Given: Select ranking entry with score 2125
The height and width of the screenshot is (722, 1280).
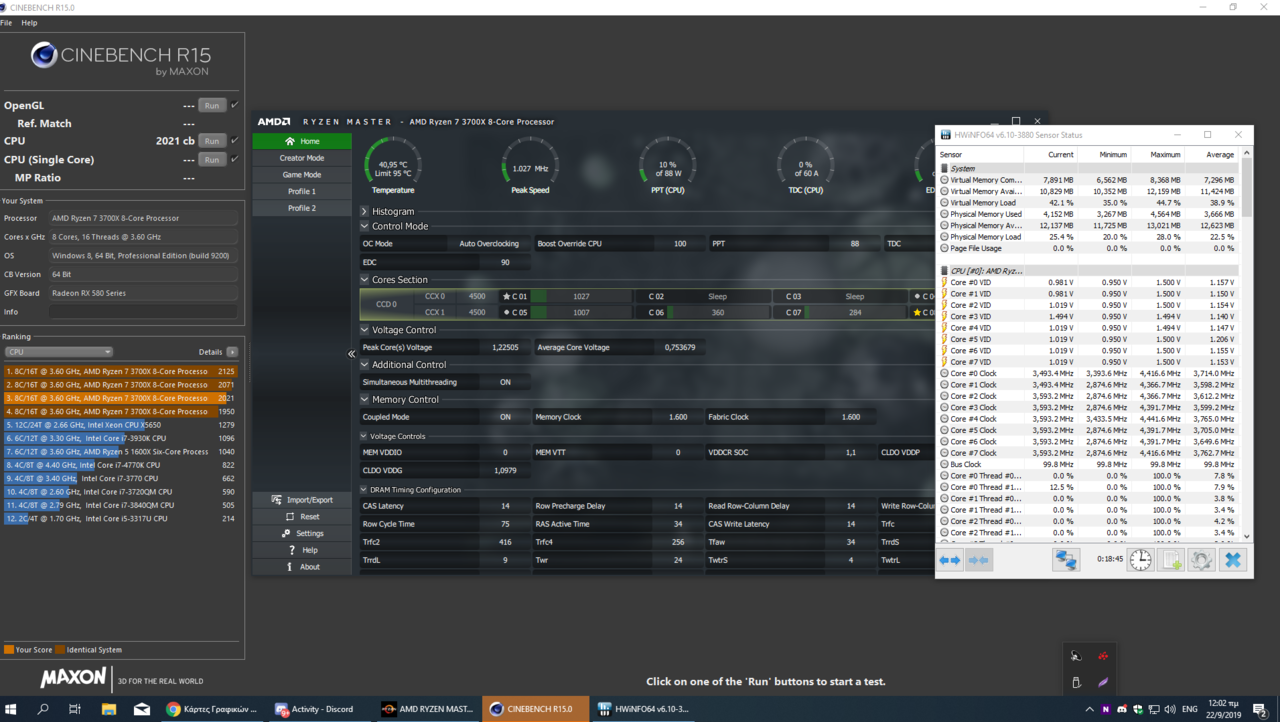Looking at the screenshot, I should 121,371.
